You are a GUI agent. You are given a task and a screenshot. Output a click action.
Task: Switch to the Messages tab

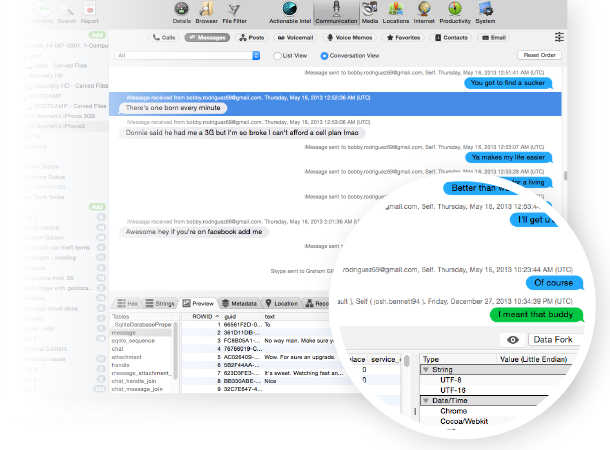pyautogui.click(x=207, y=38)
